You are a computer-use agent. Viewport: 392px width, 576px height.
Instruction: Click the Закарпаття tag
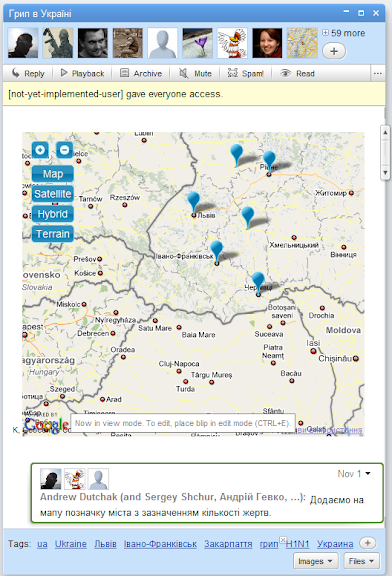(228, 544)
